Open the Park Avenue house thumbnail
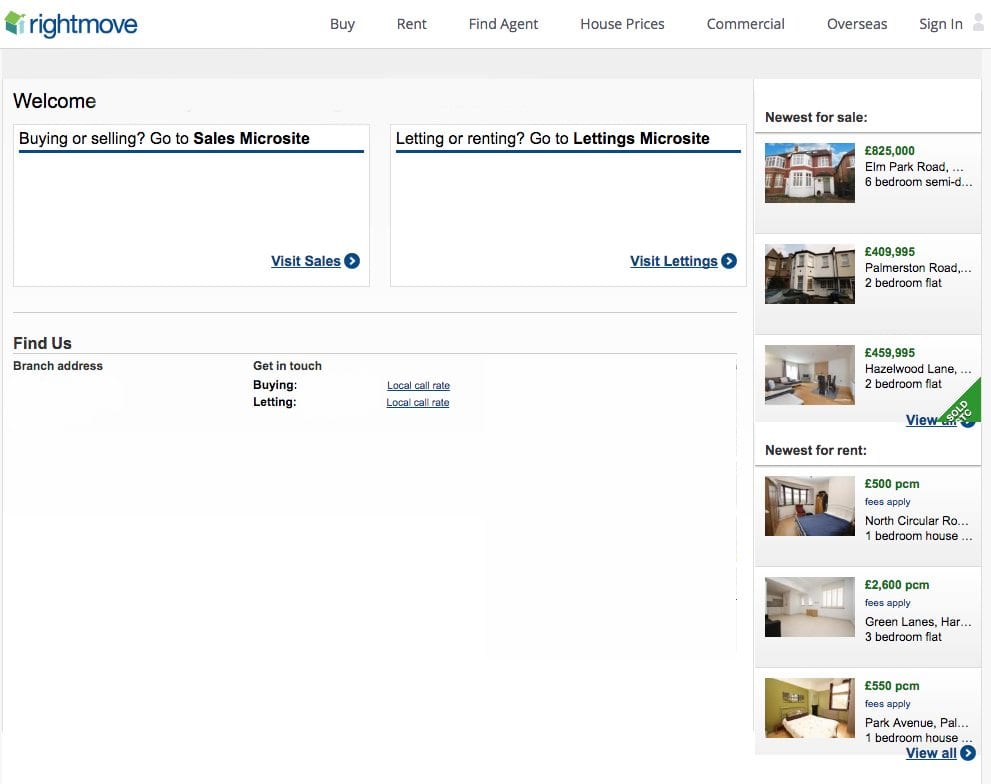This screenshot has height=784, width=991. point(809,708)
